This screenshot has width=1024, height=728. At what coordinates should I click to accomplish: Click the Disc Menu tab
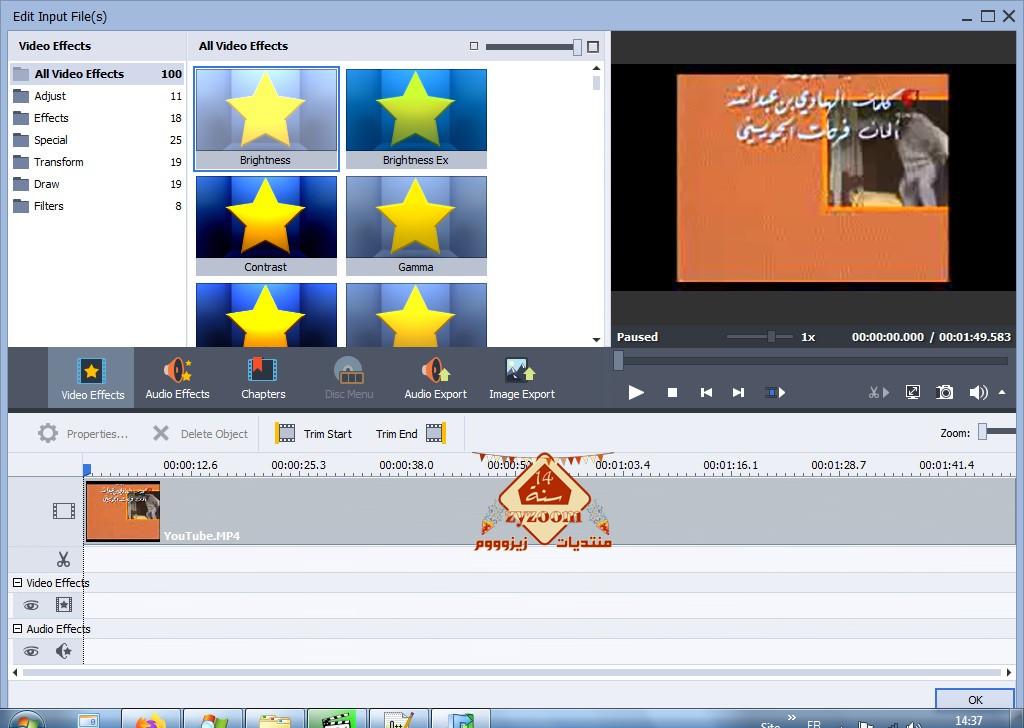[349, 378]
